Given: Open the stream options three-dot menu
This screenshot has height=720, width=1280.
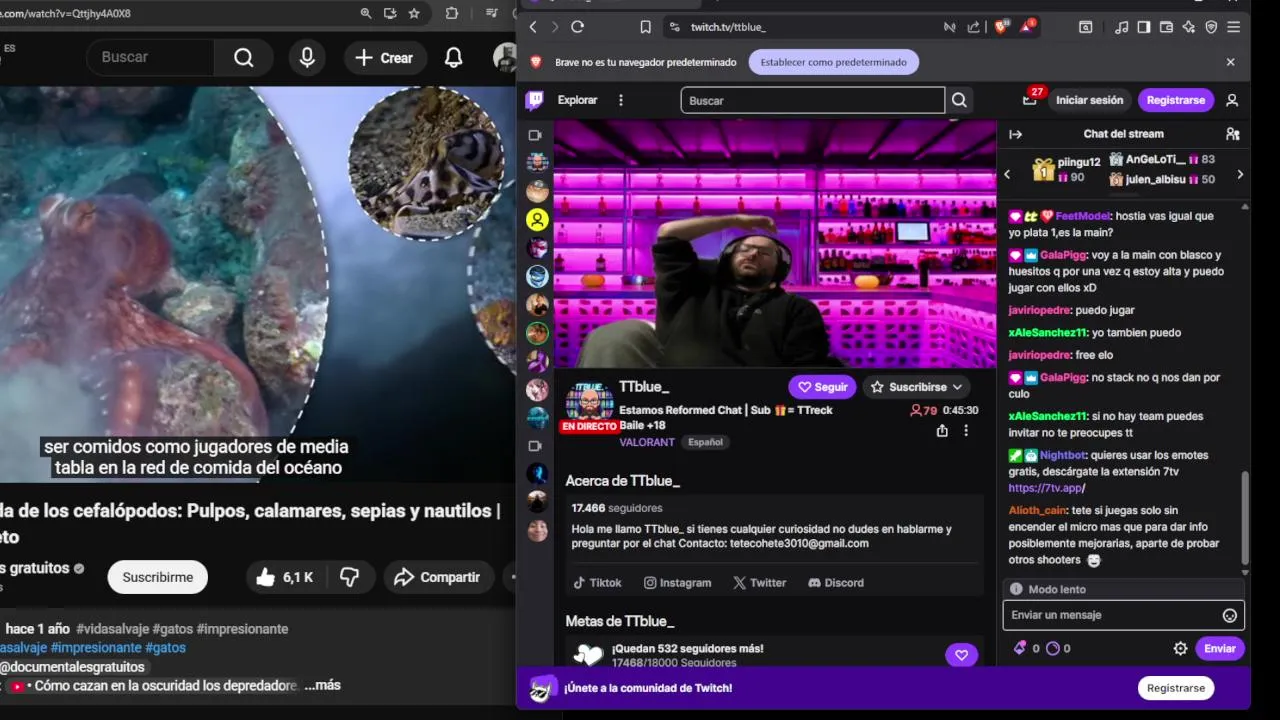Looking at the screenshot, I should [x=966, y=431].
